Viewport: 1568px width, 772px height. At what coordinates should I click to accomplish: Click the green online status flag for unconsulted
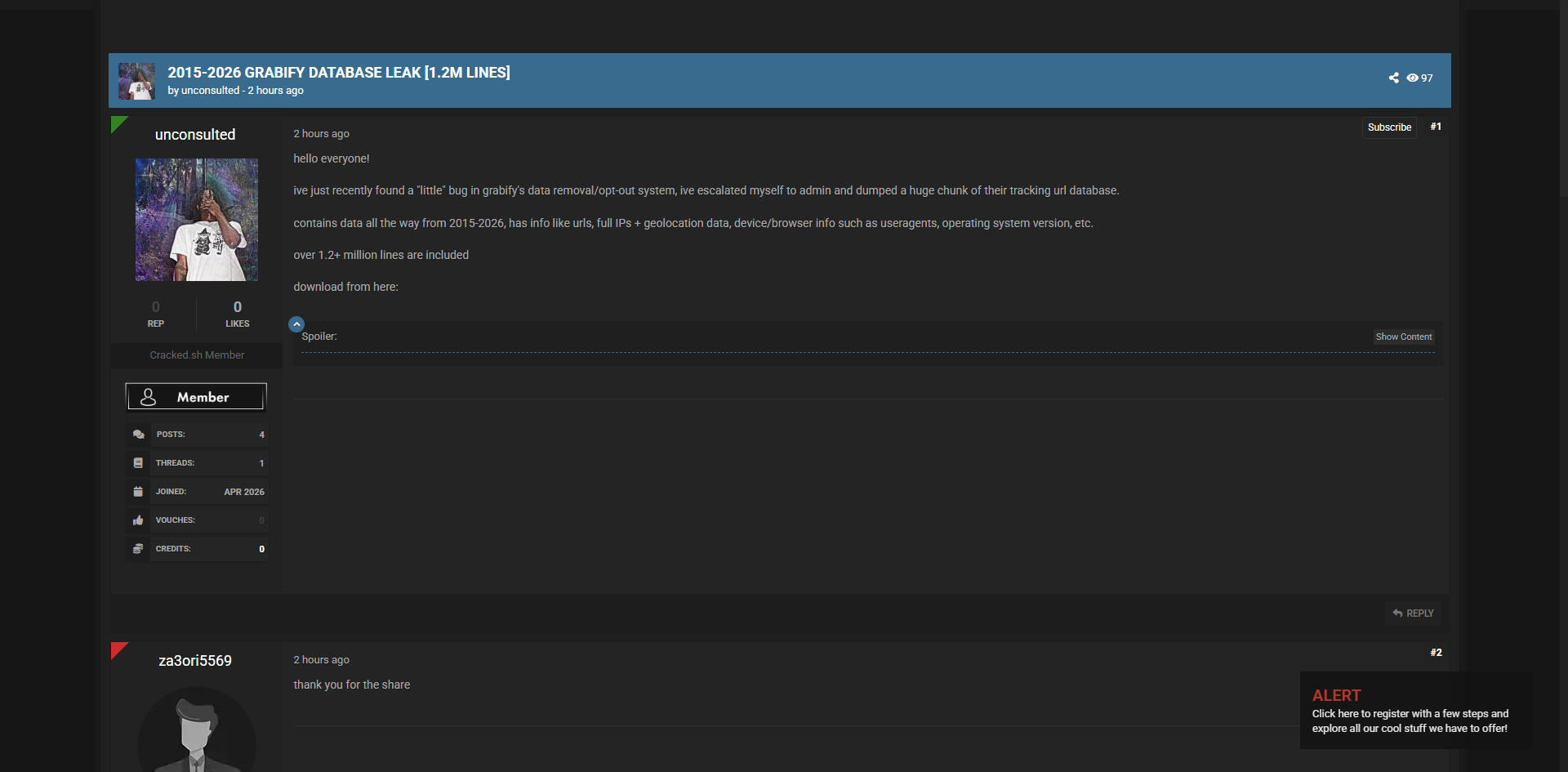tap(118, 123)
